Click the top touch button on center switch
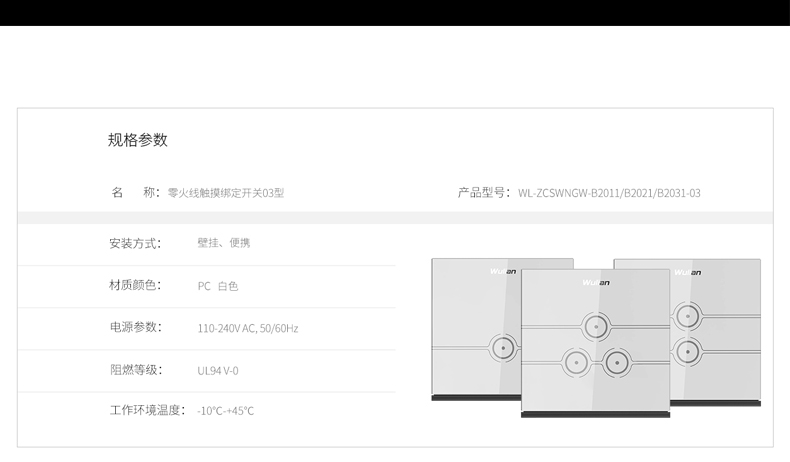This screenshot has width=790, height=462. (596, 326)
